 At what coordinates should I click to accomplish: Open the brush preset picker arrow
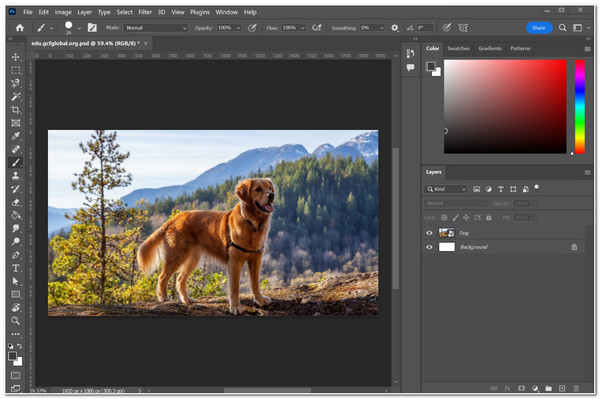coord(79,28)
